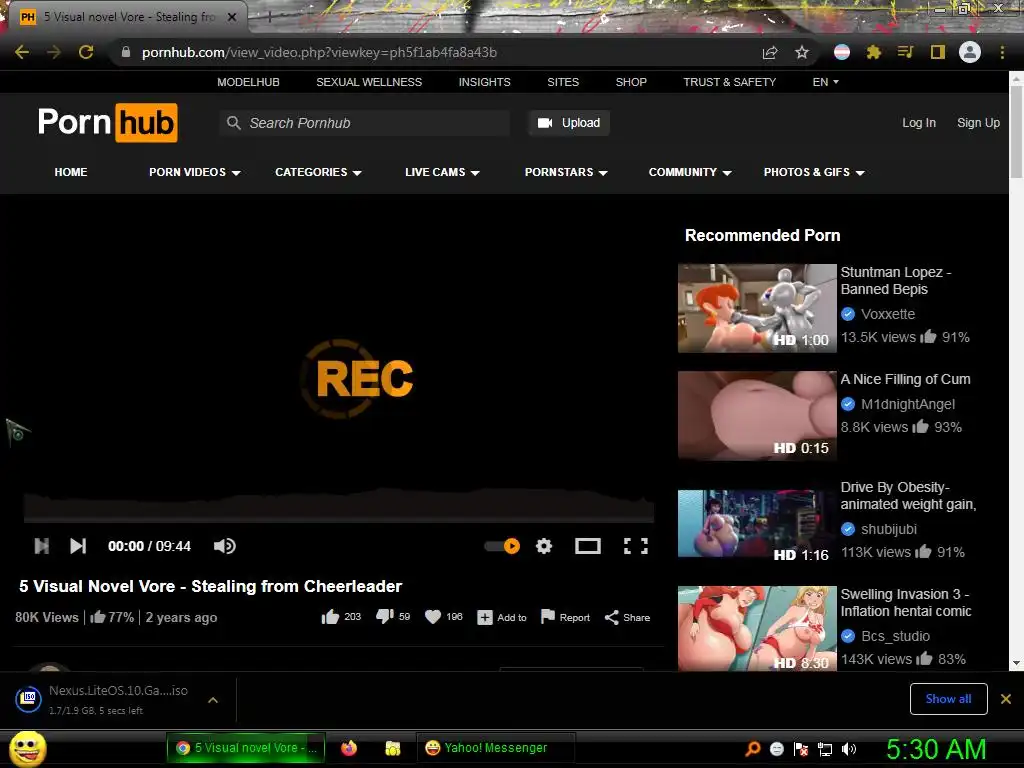Expand the Pornstars dropdown
1024x768 pixels.
point(566,172)
